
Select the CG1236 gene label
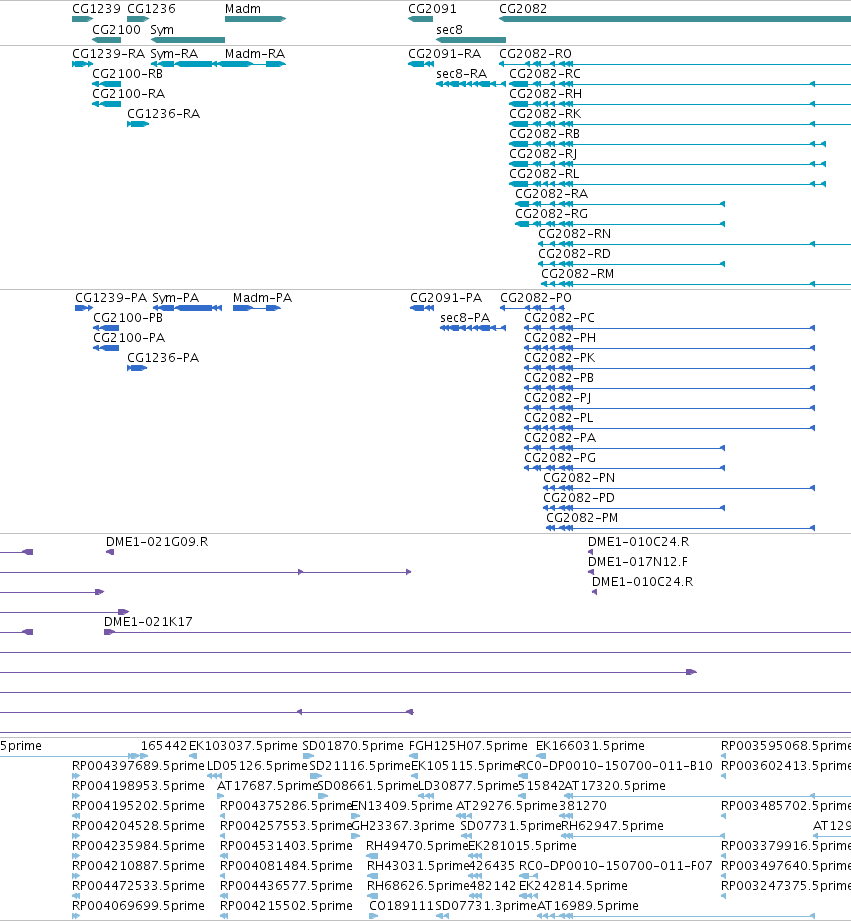tap(151, 9)
